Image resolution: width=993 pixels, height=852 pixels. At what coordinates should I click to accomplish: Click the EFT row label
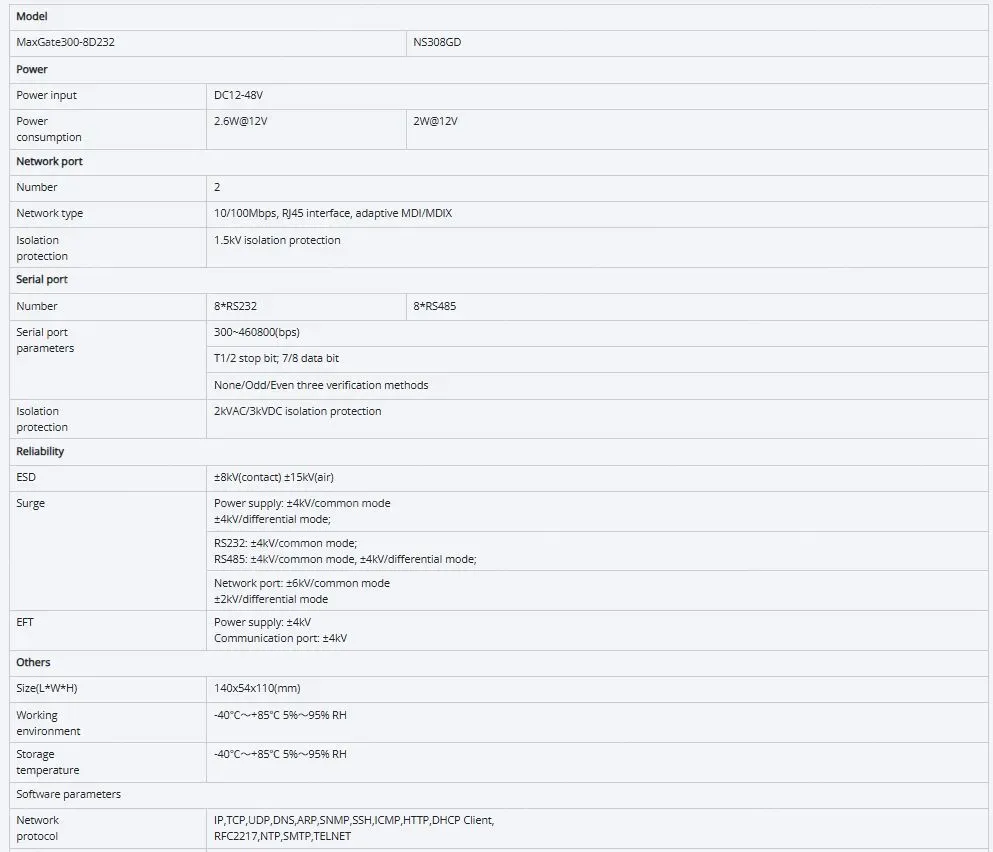(25, 622)
